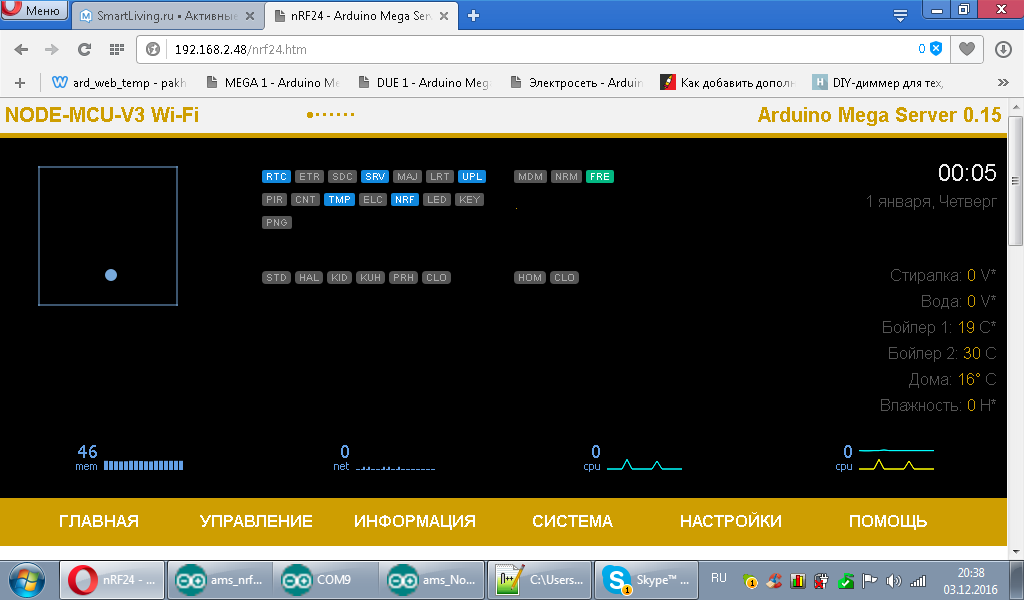
Task: Open the Speed Dial grid icon
Action: tap(116, 49)
